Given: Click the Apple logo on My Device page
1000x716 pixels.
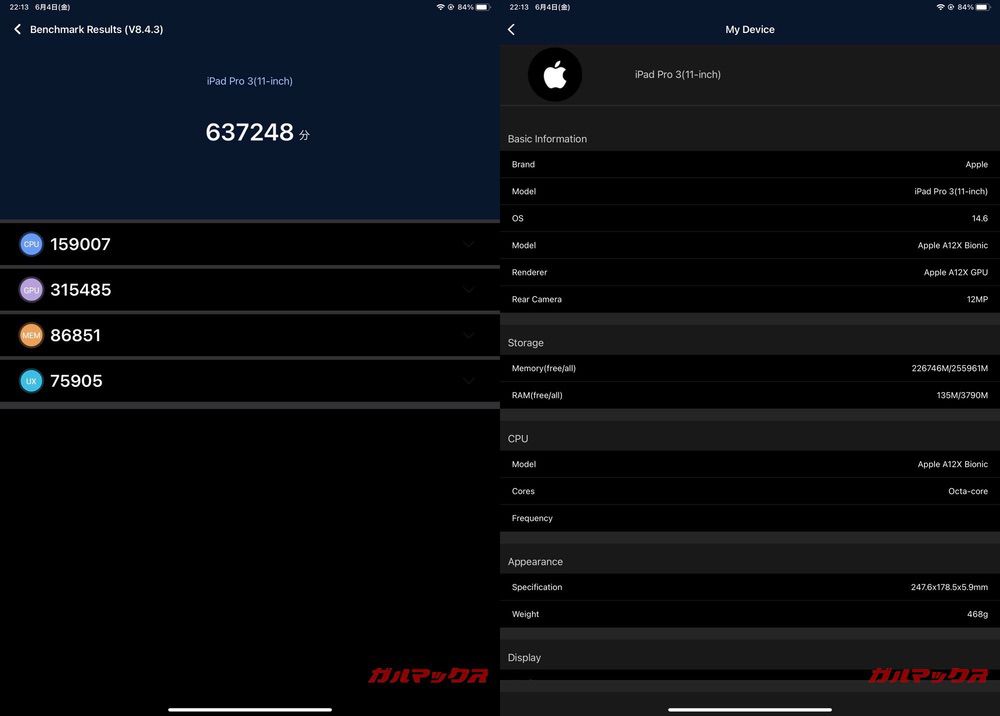Looking at the screenshot, I should coord(555,74).
